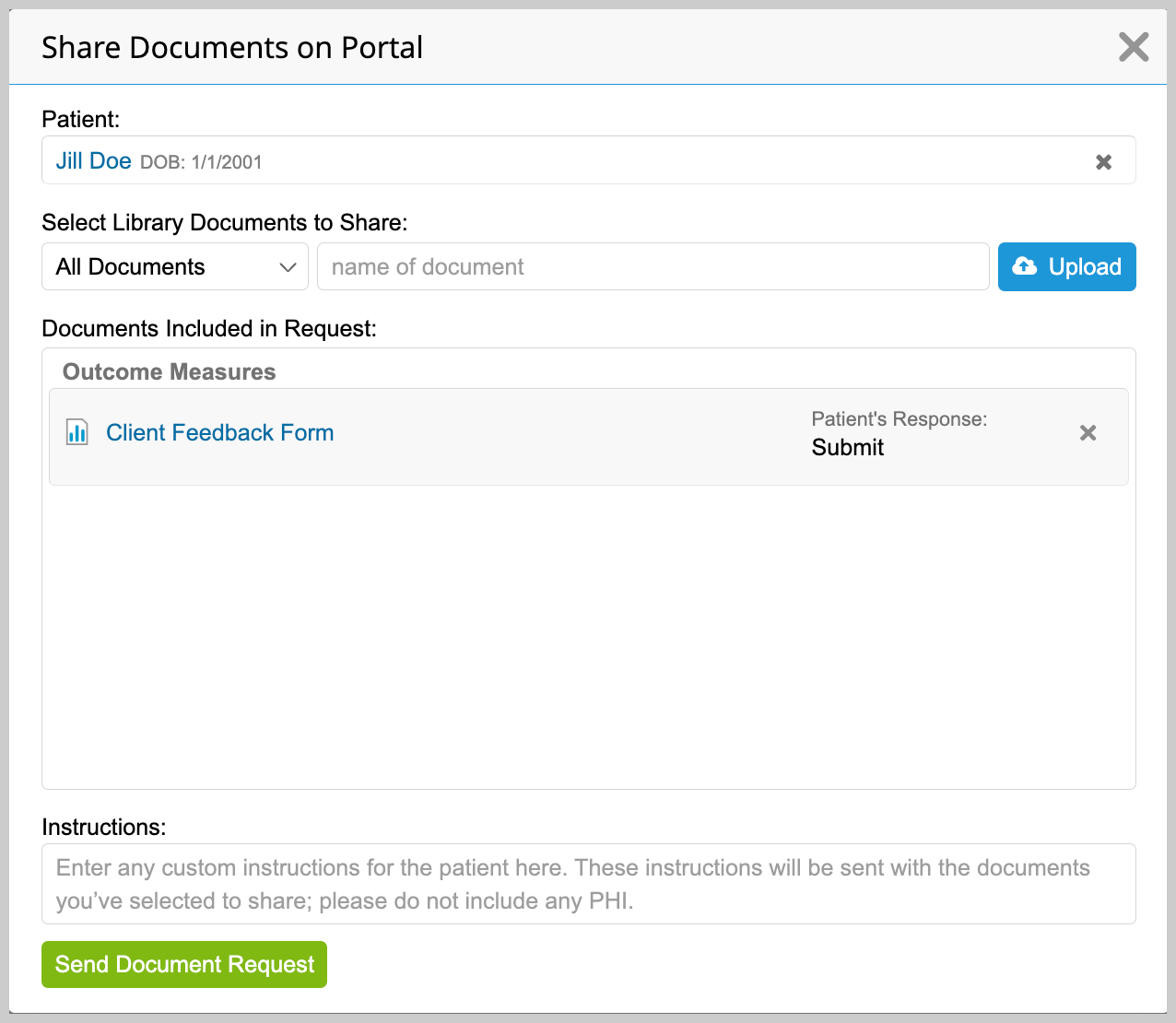
Task: Remove Client Feedback Form from the request
Action: [x=1088, y=432]
